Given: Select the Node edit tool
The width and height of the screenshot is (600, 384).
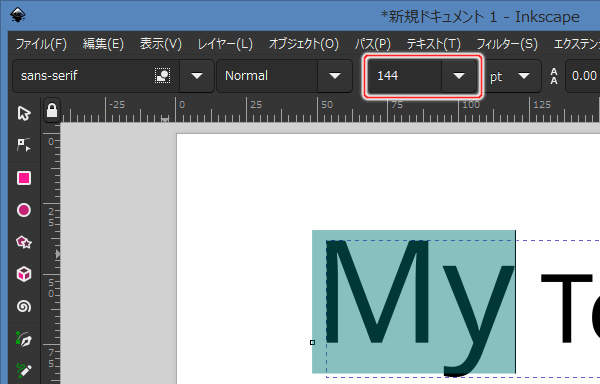Looking at the screenshot, I should [x=24, y=145].
